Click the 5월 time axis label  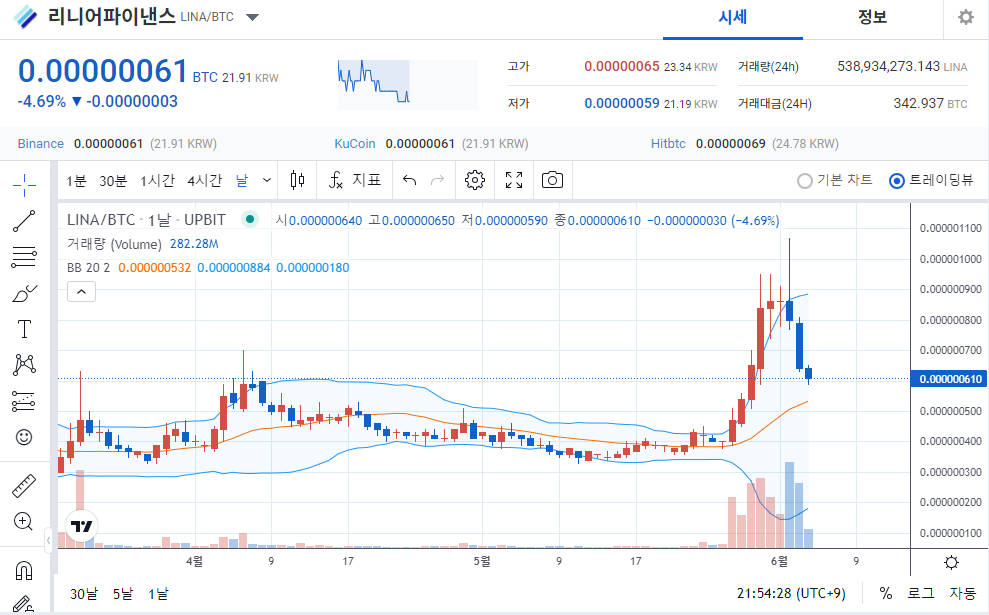482,561
